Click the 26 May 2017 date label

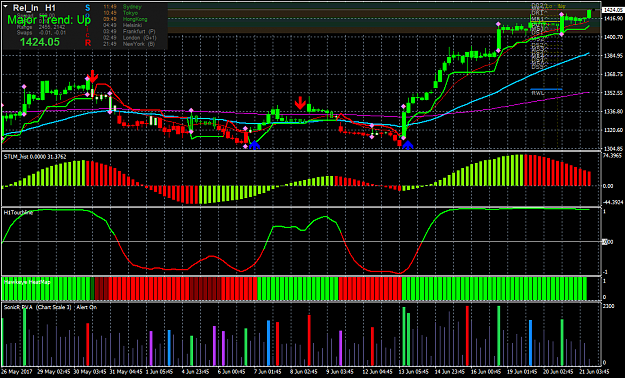pyautogui.click(x=17, y=372)
